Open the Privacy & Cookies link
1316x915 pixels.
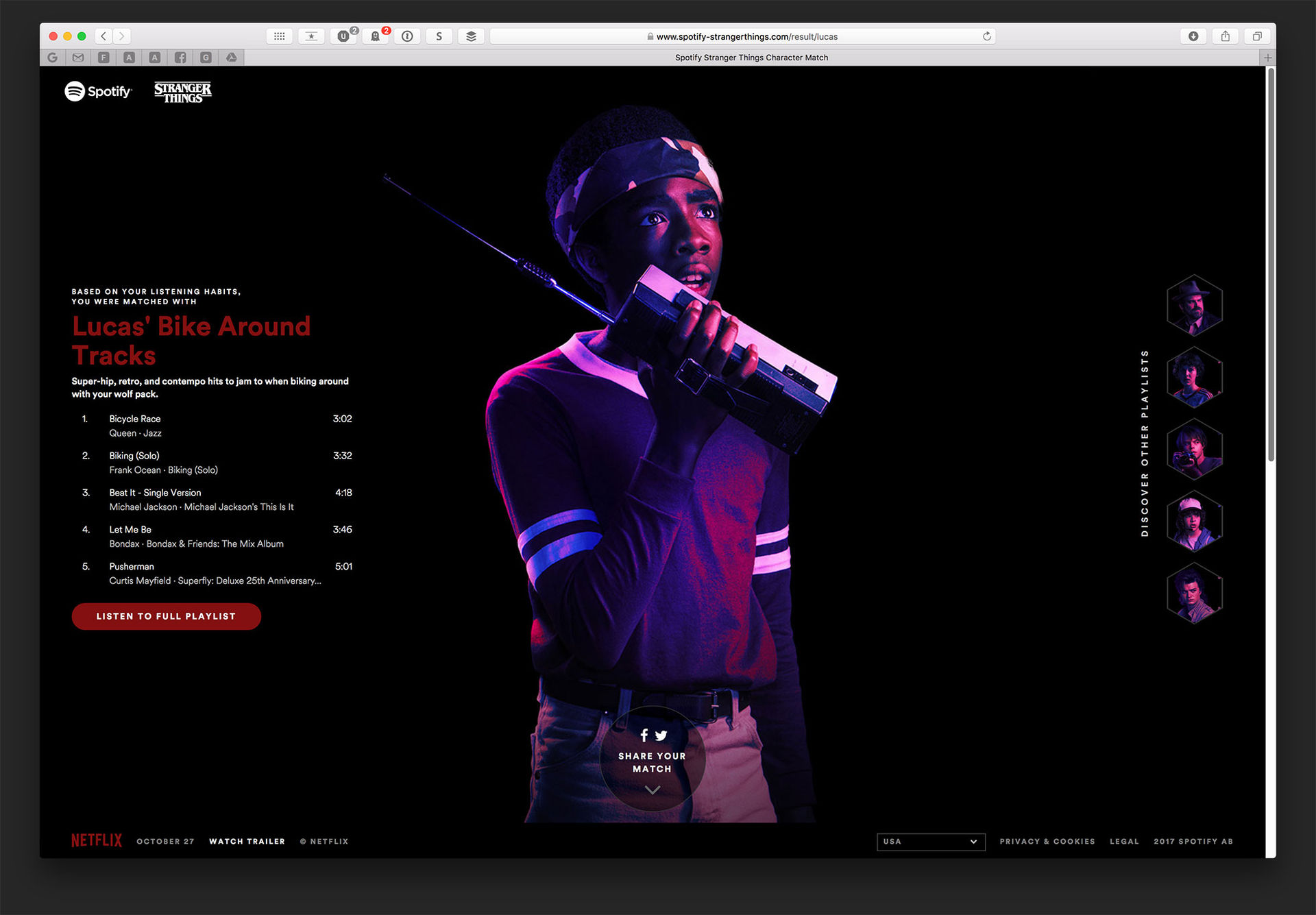click(1047, 842)
